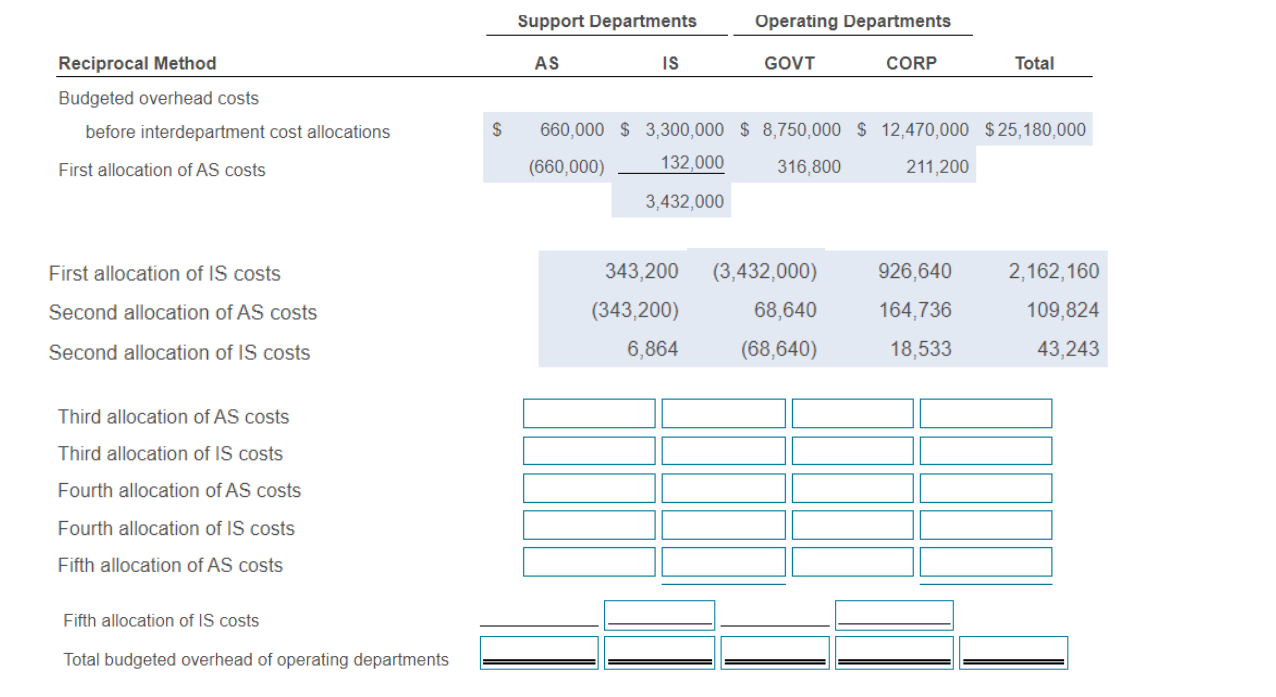Click the Third allocation of AS costs AS input box
The width and height of the screenshot is (1276, 697).
coord(588,413)
